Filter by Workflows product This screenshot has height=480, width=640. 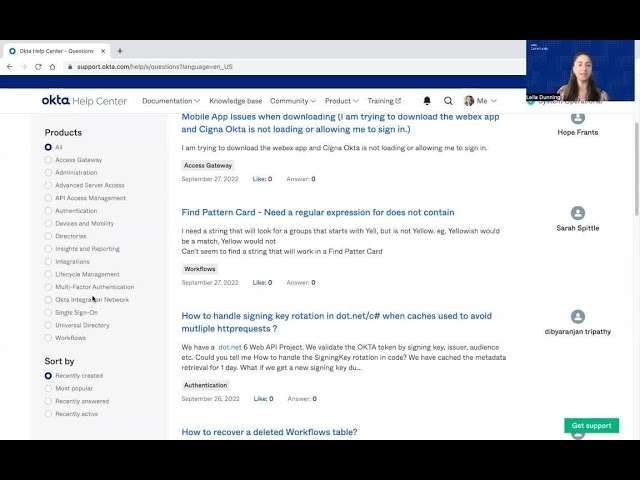tap(48, 338)
